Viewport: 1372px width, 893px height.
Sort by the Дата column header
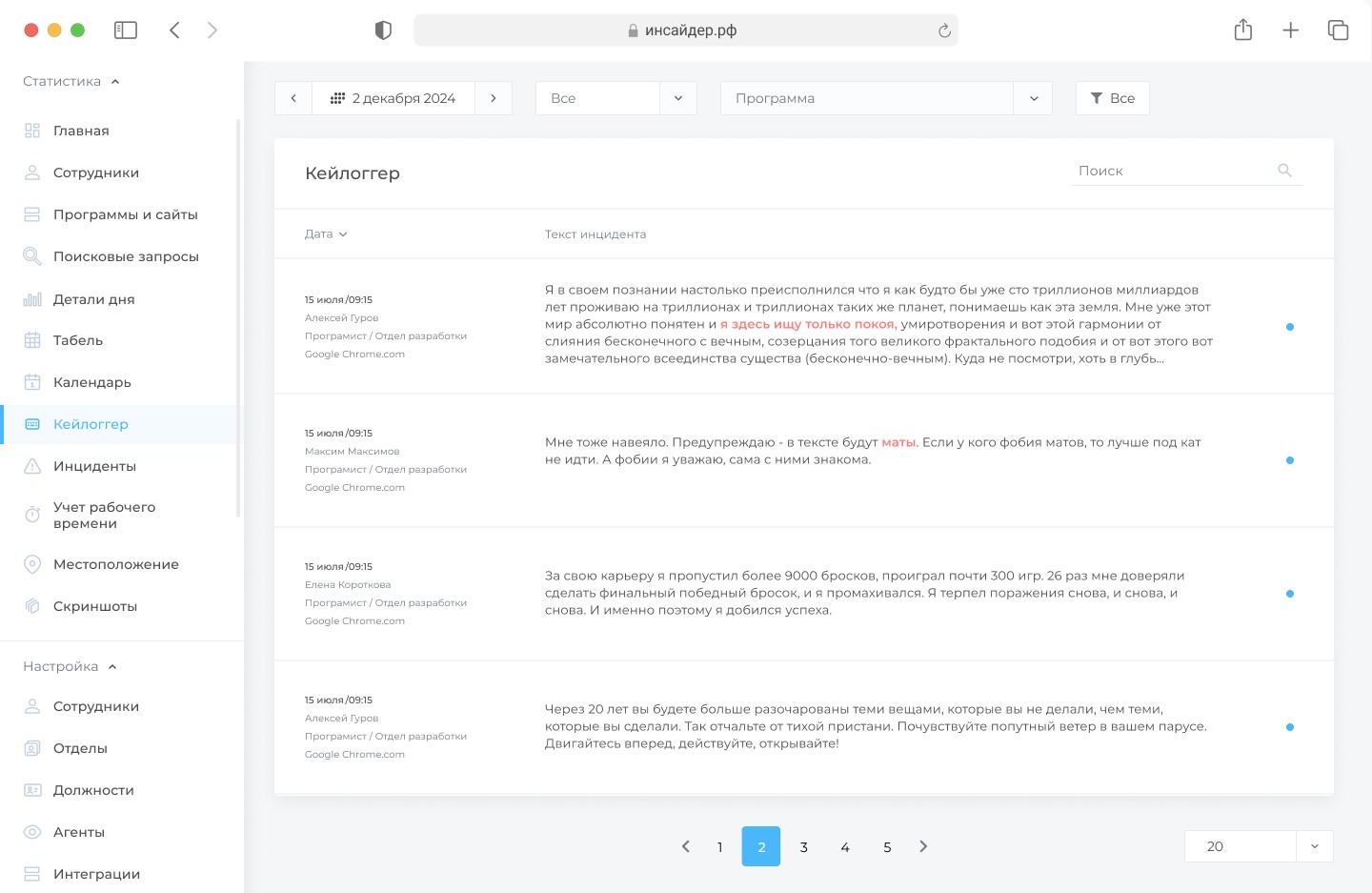(x=326, y=233)
